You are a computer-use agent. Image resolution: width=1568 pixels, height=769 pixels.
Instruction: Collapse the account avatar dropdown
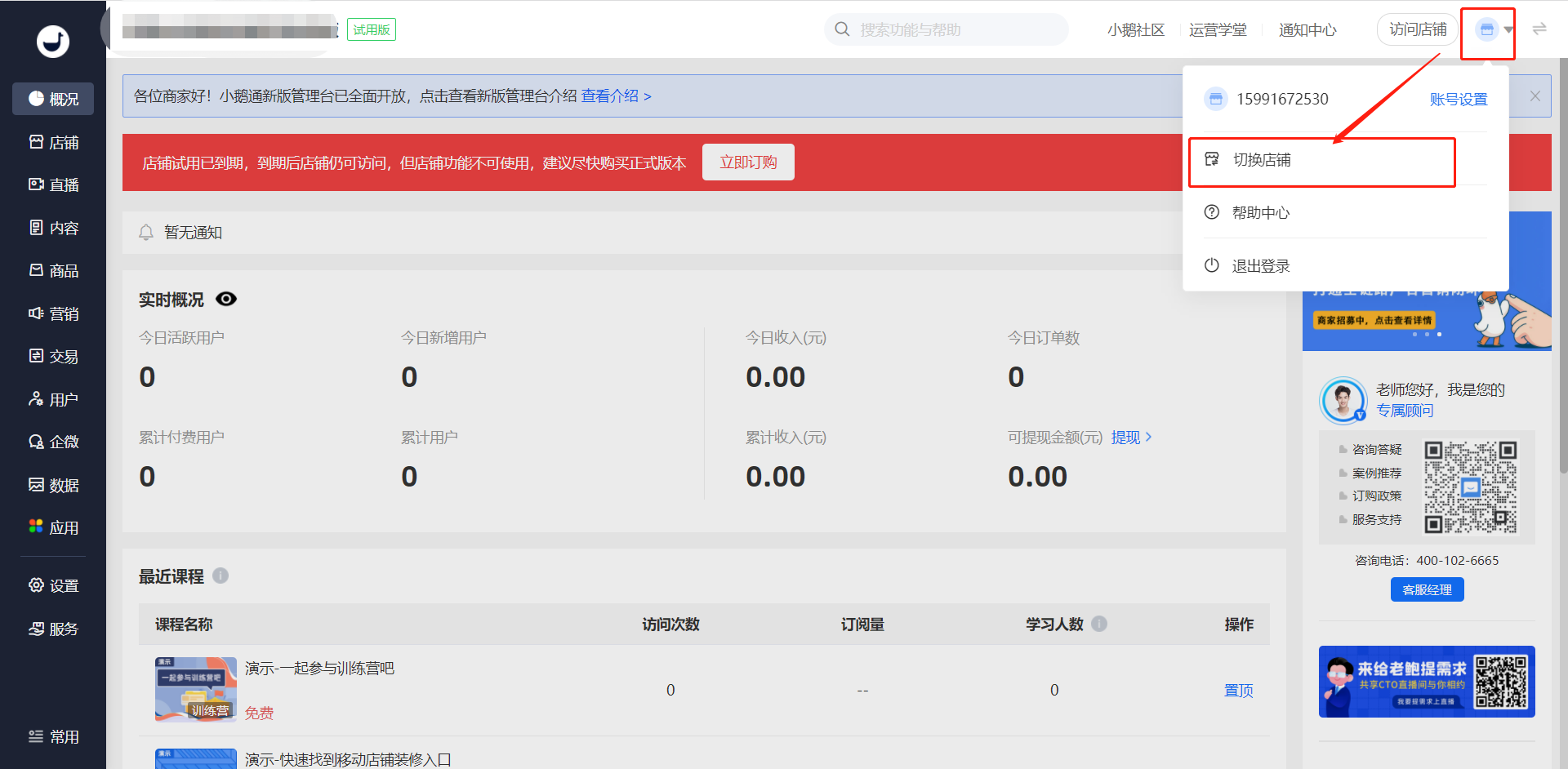tap(1494, 29)
